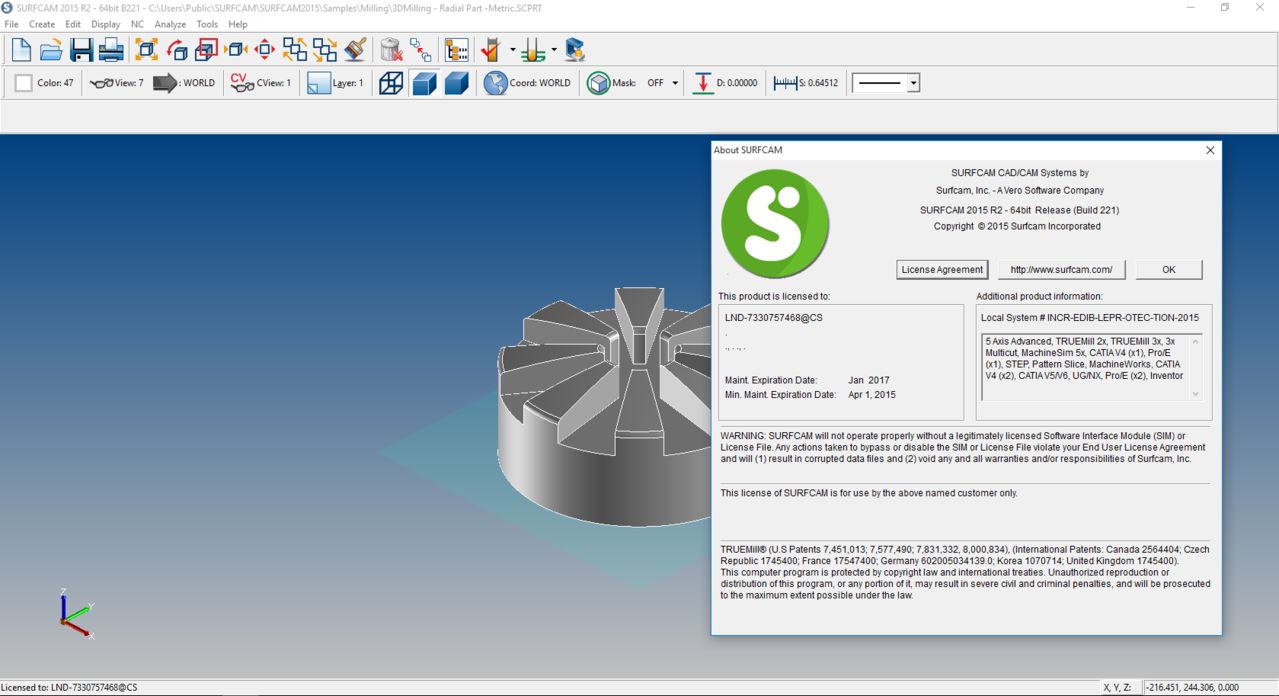Open the http://www.surfcam.com/ link button
This screenshot has width=1279, height=696.
pyautogui.click(x=1061, y=270)
